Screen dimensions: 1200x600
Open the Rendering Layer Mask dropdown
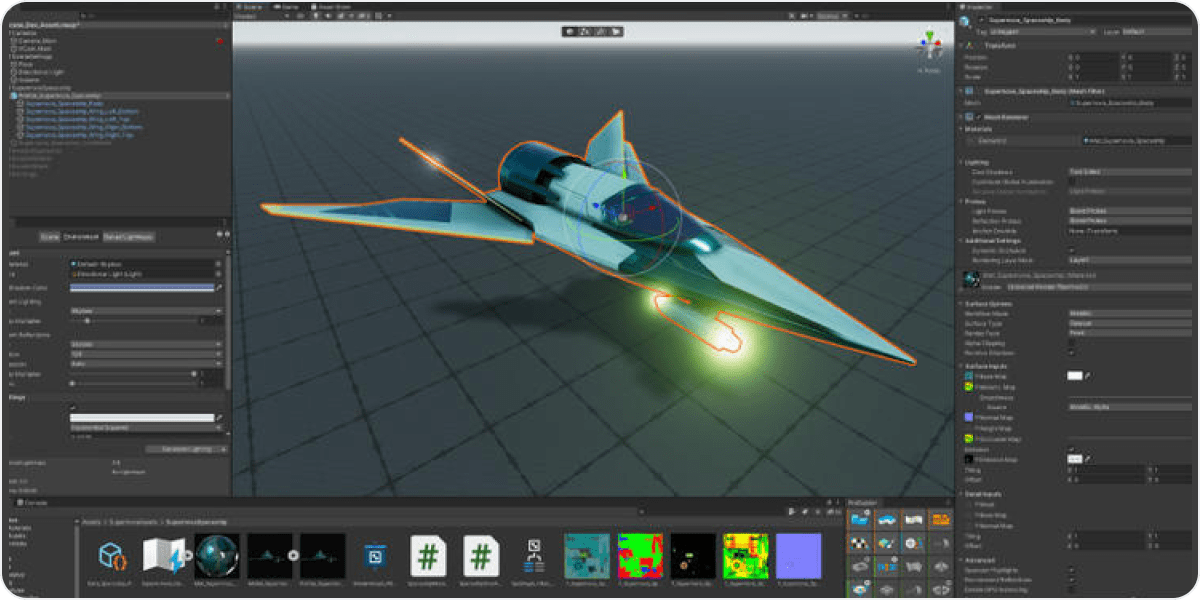click(x=1130, y=259)
